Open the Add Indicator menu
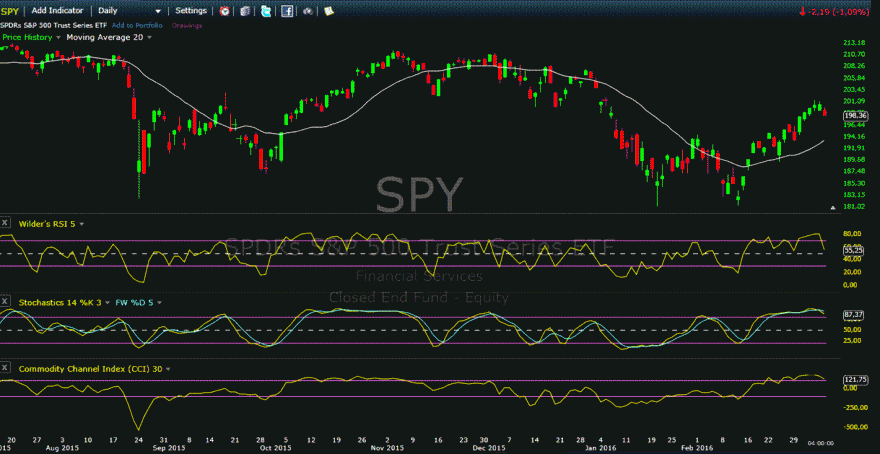This screenshot has height=454, width=880. coord(57,11)
